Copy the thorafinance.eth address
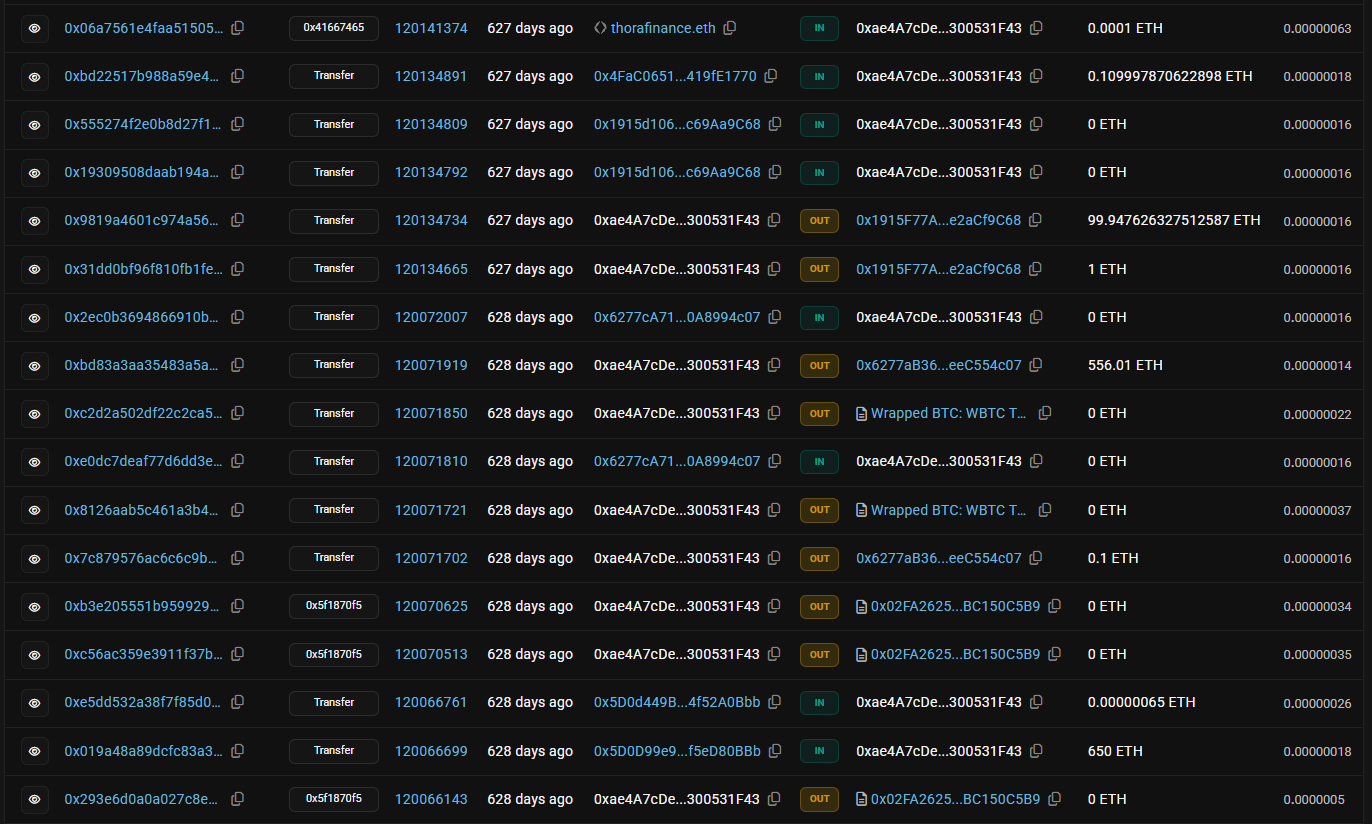The height and width of the screenshot is (824, 1372). point(730,28)
